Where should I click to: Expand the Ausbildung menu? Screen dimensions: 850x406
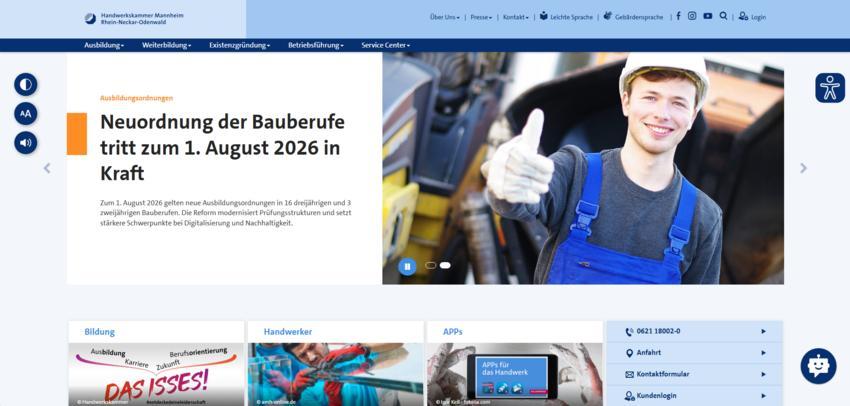pyautogui.click(x=104, y=46)
